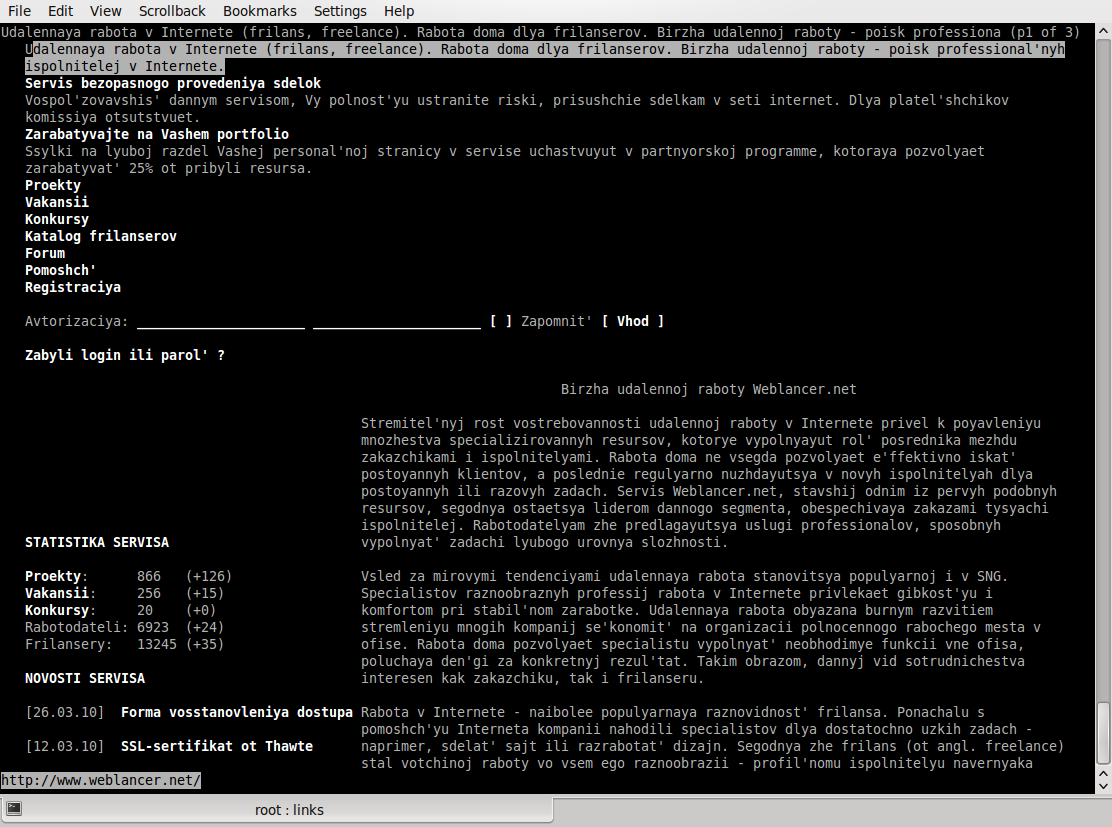Open the Scrollback menu
This screenshot has width=1112, height=827.
pos(172,11)
